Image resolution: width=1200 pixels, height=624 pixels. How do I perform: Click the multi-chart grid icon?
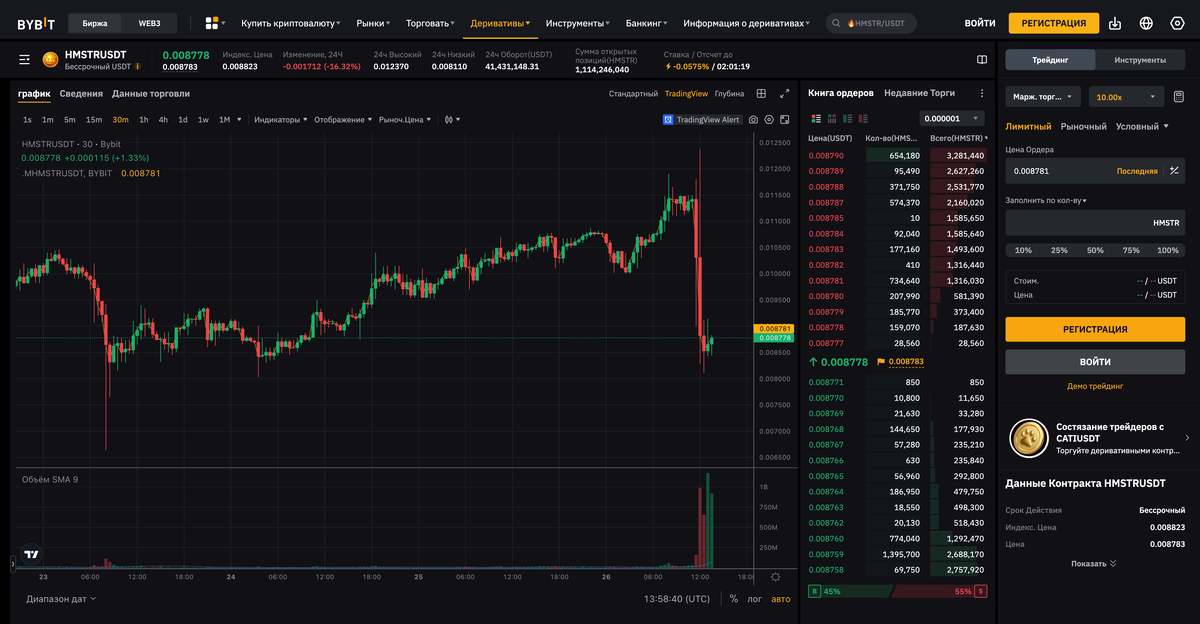[x=761, y=93]
